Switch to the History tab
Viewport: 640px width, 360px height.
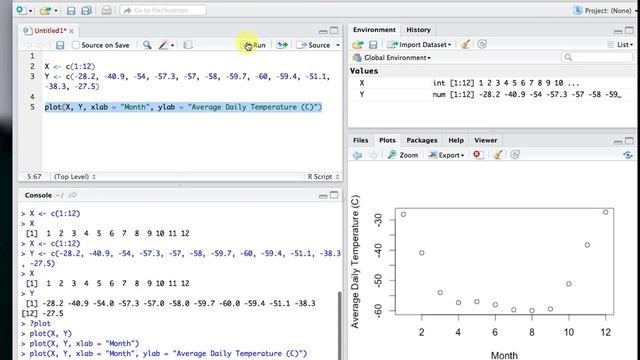click(418, 30)
